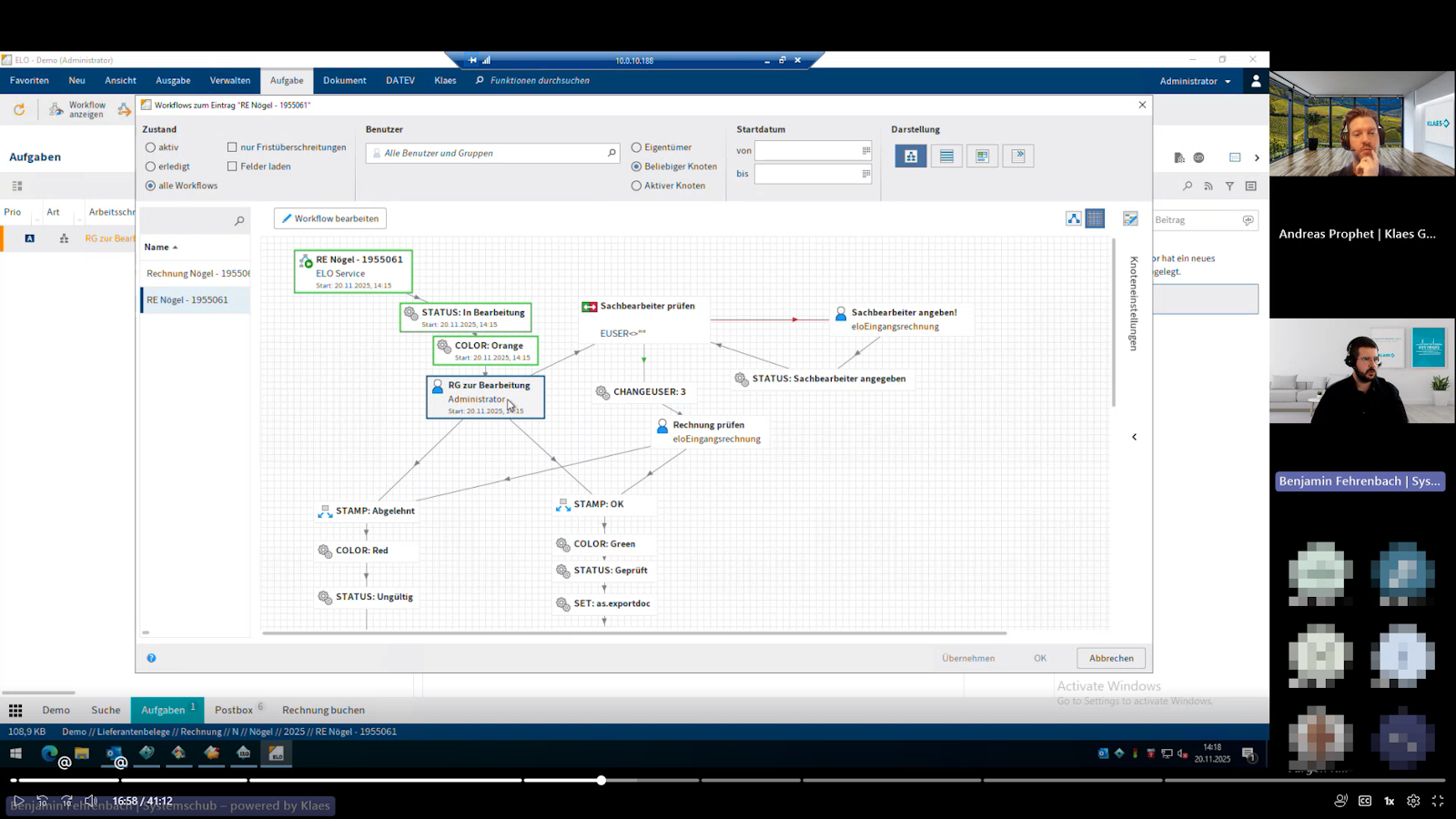Screen dimensions: 1456x819
Task: Click the search icon in the Benutzer field
Action: click(x=612, y=153)
